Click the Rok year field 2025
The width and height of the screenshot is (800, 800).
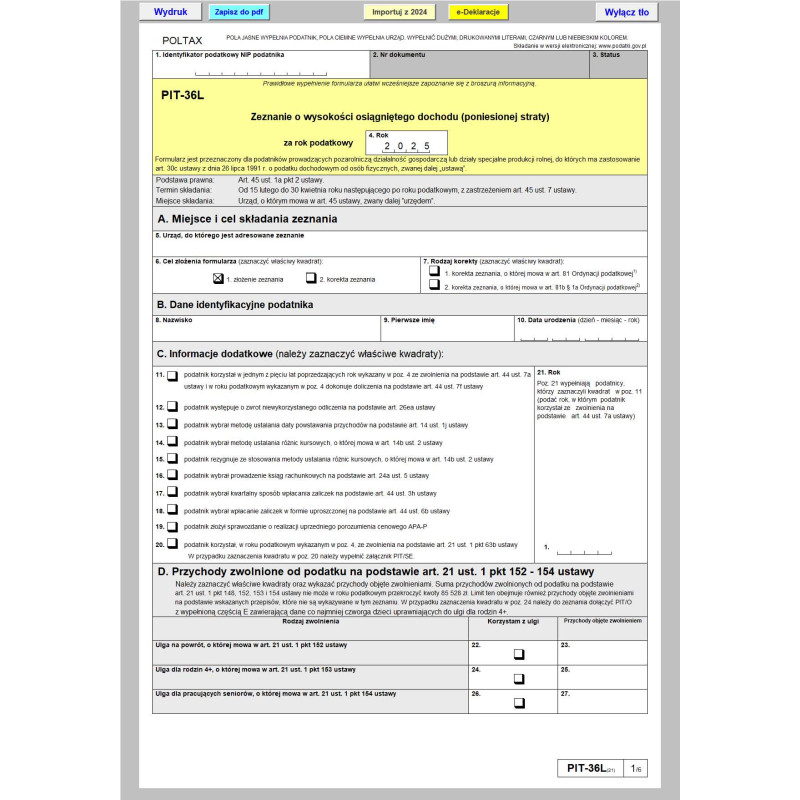point(407,147)
